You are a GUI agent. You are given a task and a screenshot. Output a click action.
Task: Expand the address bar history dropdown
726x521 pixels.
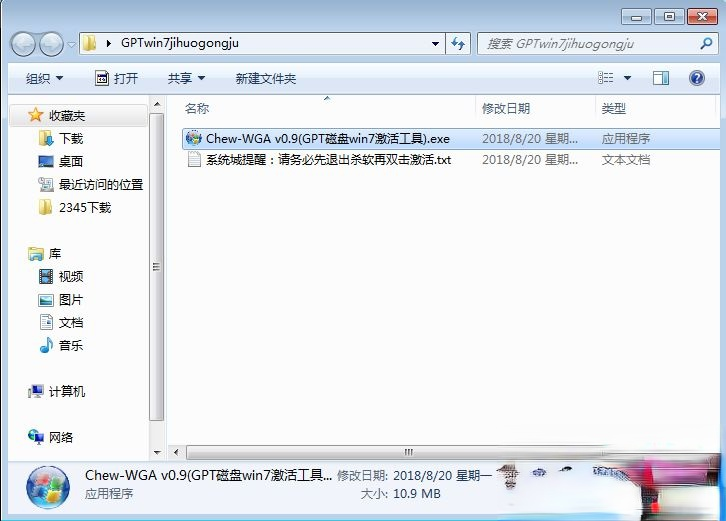click(x=435, y=44)
